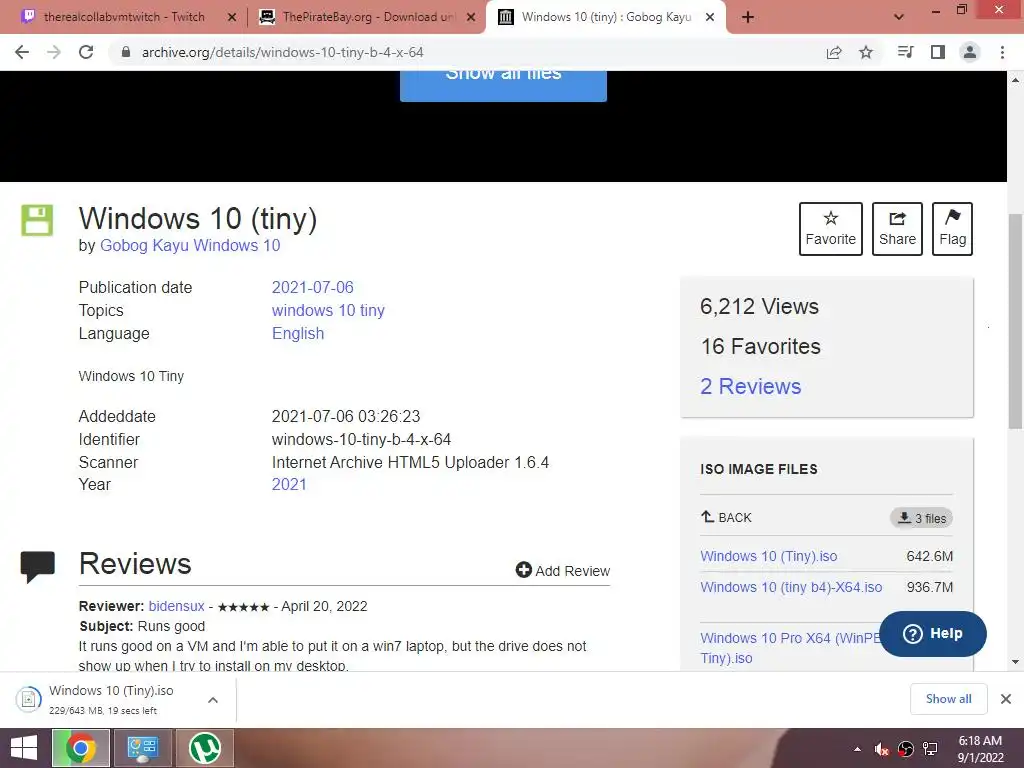The height and width of the screenshot is (768, 1024).
Task: Open the Control Panel taskbar icon
Action: pyautogui.click(x=143, y=748)
